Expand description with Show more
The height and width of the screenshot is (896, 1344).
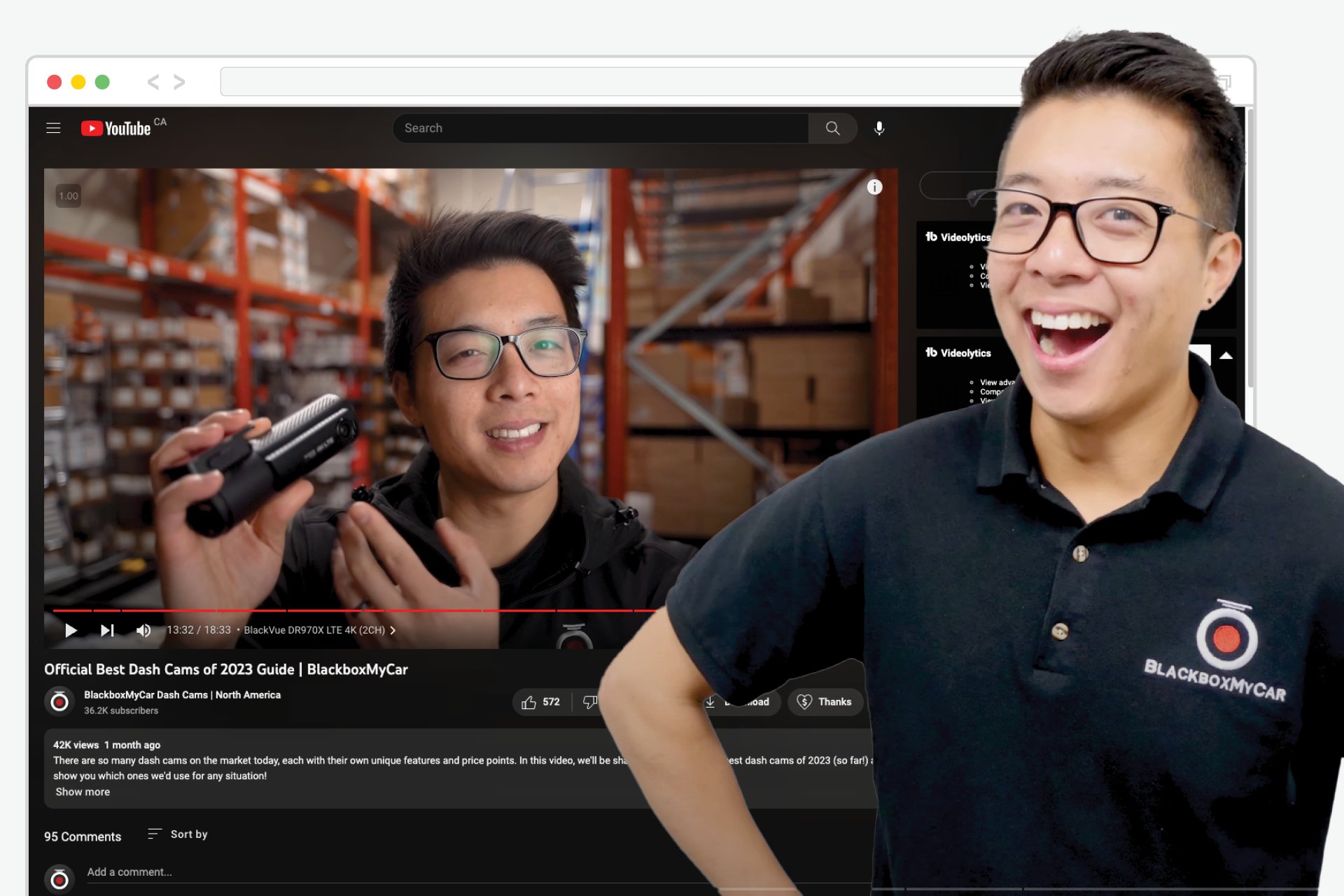83,792
